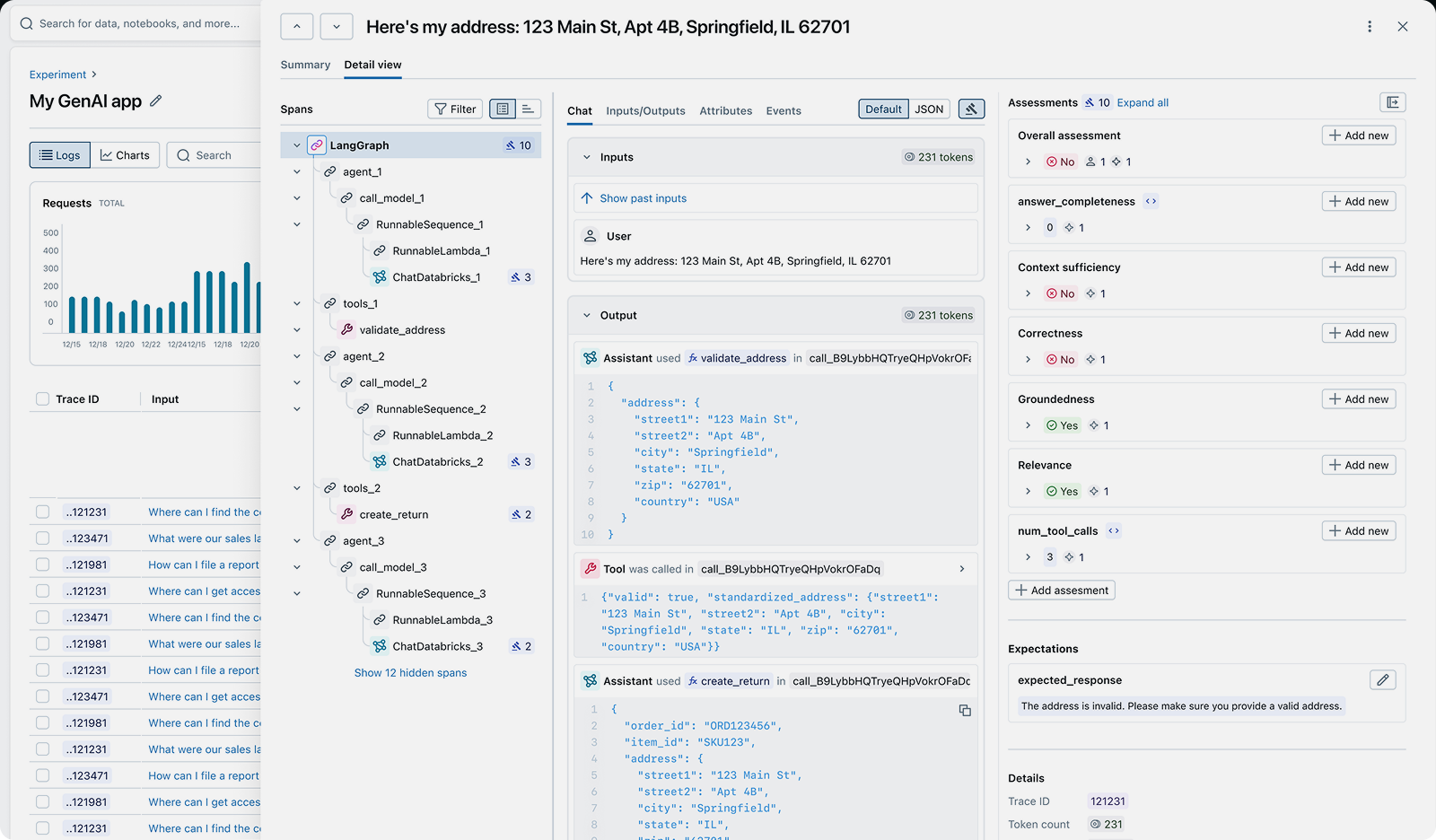The height and width of the screenshot is (840, 1436).
Task: Click the search for data input field
Action: (135, 23)
